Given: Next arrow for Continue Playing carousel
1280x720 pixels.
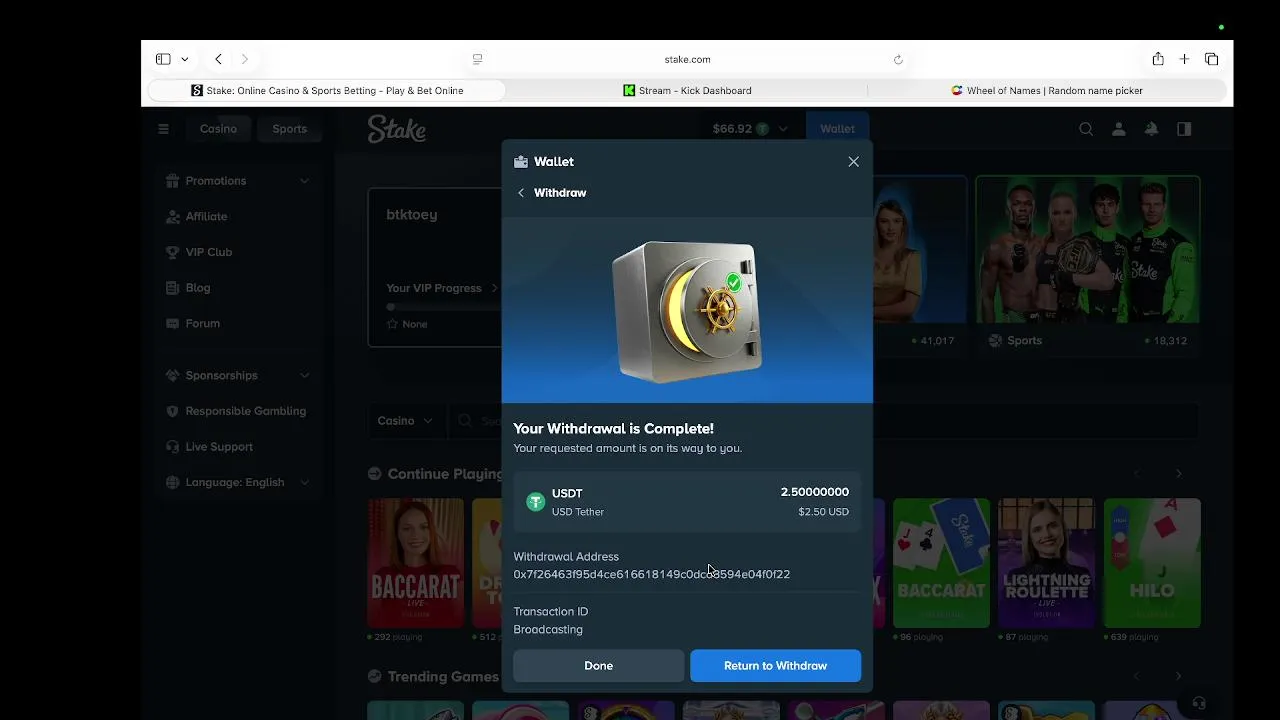Looking at the screenshot, I should pos(1179,474).
